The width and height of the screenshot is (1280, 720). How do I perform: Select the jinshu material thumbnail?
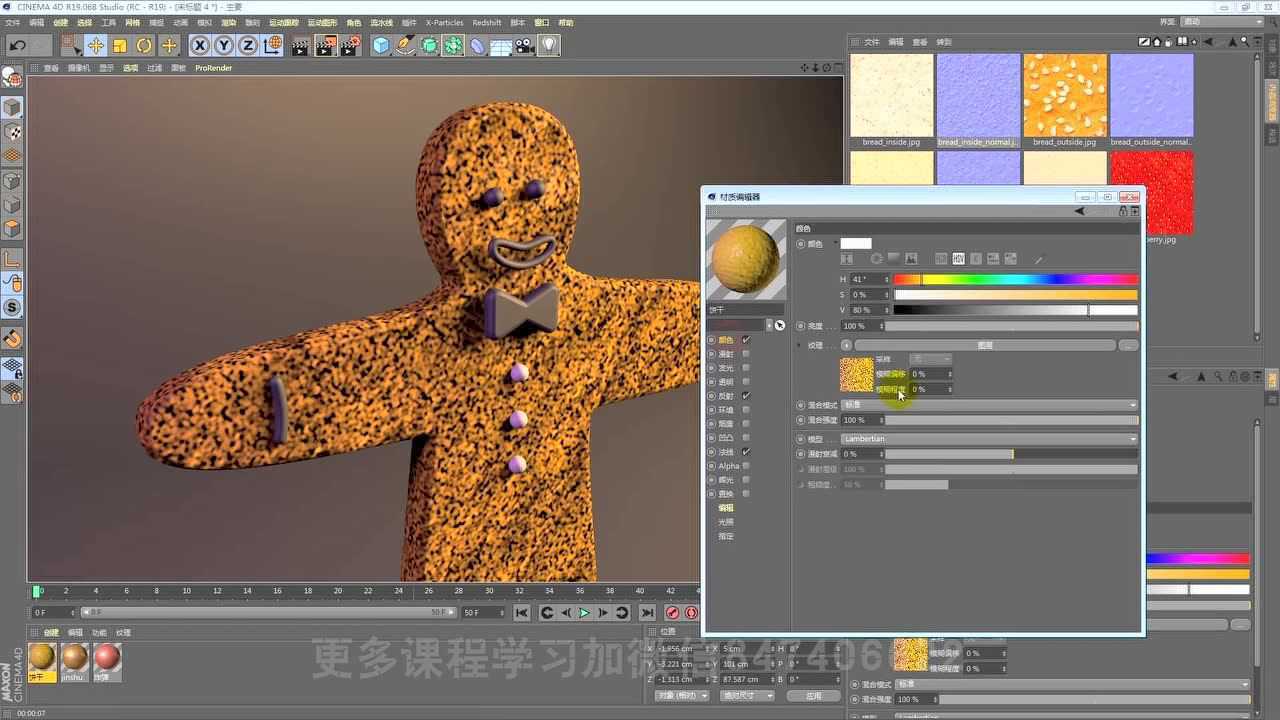pos(75,657)
